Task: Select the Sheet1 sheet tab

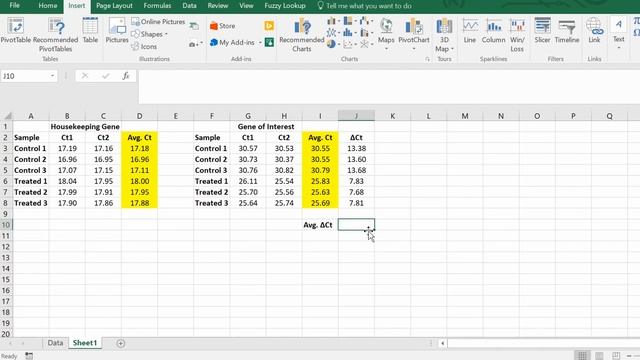Action: [x=85, y=343]
